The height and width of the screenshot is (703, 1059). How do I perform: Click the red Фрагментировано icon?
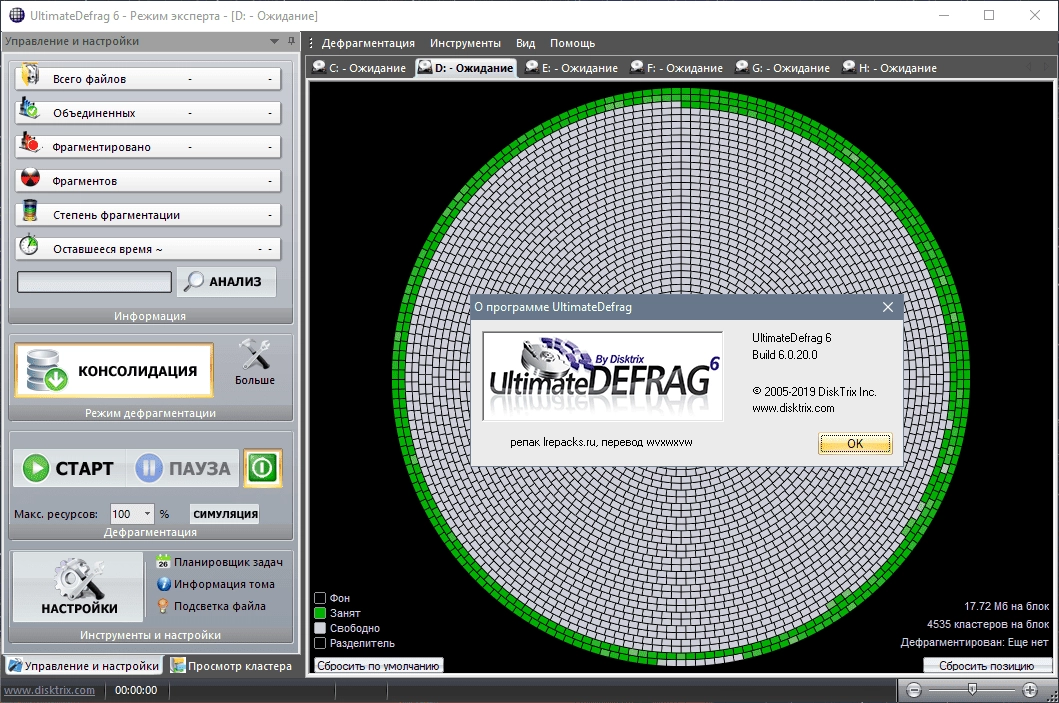point(30,142)
